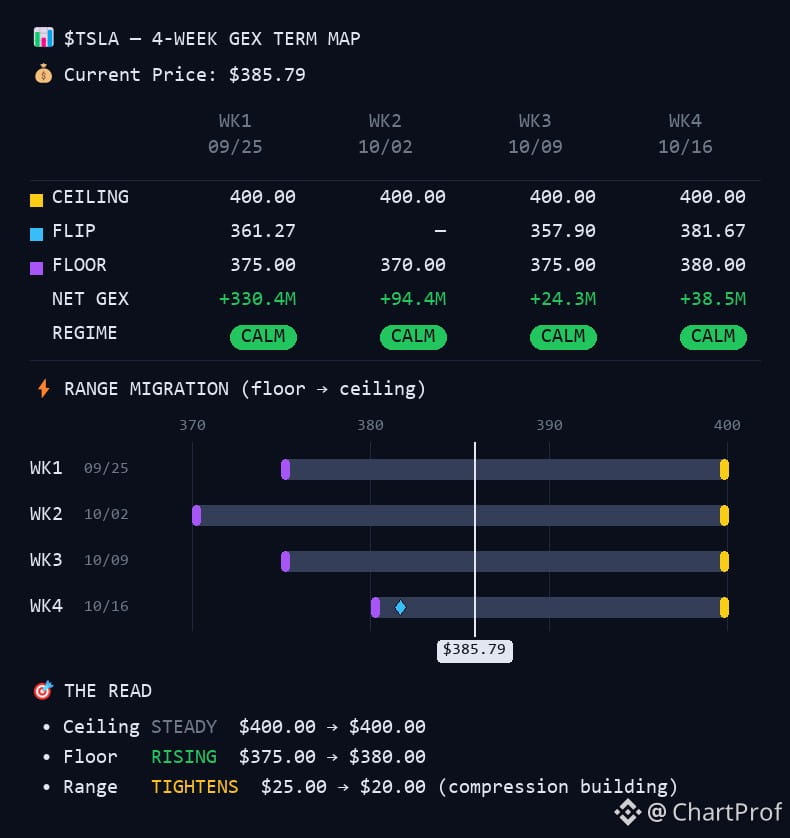Open the @ChartProf watermark text
790x838 pixels.
[714, 812]
